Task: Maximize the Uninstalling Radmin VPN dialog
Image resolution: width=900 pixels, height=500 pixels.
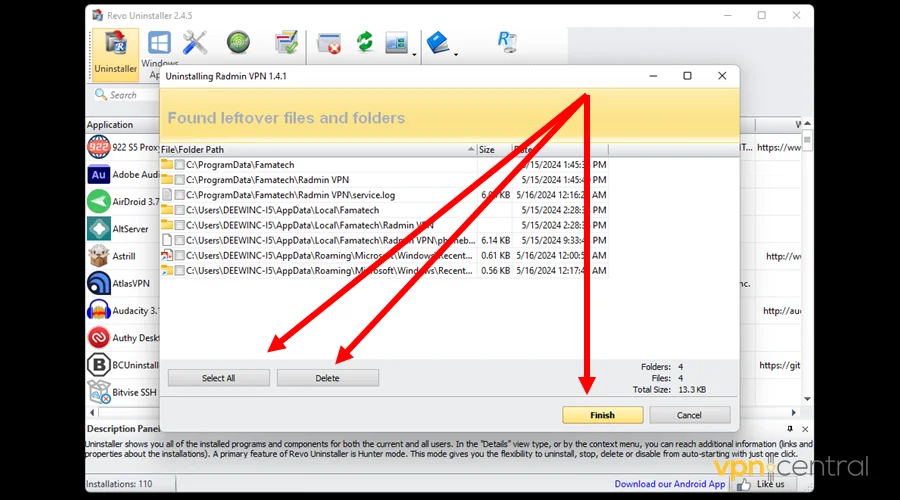Action: (x=687, y=76)
